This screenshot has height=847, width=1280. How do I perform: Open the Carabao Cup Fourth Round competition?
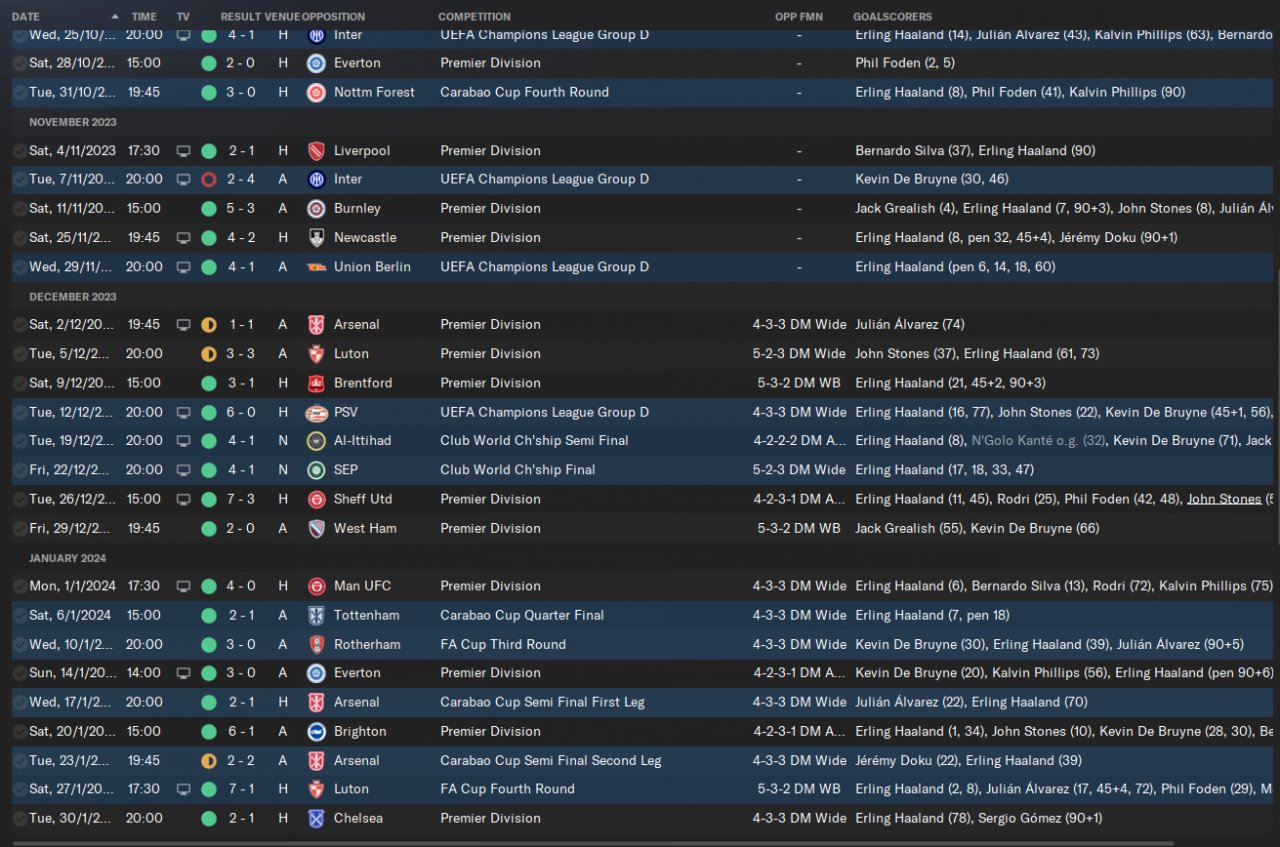(524, 92)
